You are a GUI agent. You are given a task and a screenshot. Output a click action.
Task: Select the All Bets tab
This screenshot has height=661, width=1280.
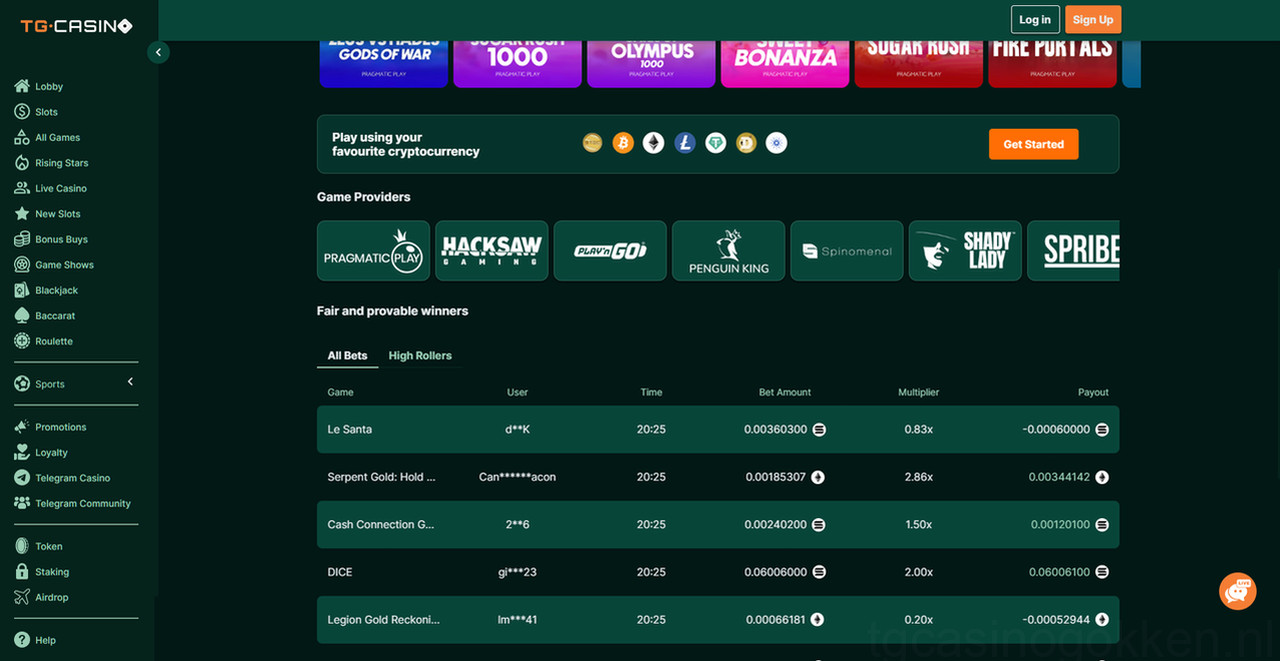pos(348,356)
